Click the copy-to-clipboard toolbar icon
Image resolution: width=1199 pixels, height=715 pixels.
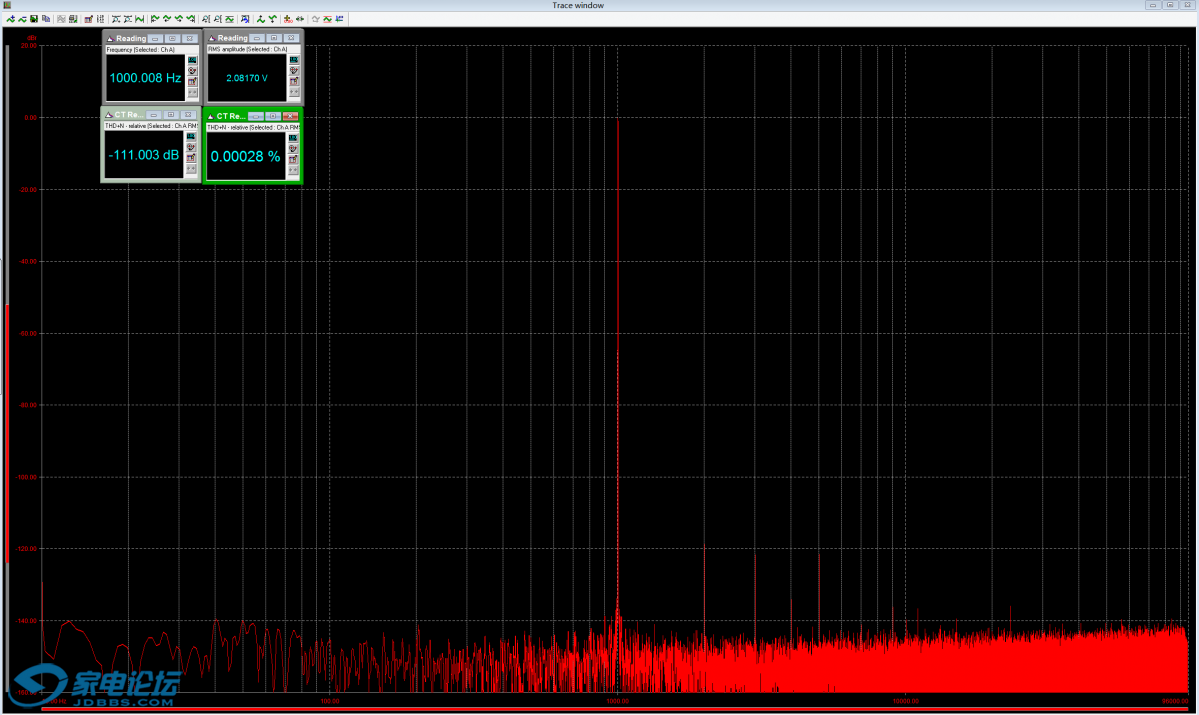[x=45, y=18]
